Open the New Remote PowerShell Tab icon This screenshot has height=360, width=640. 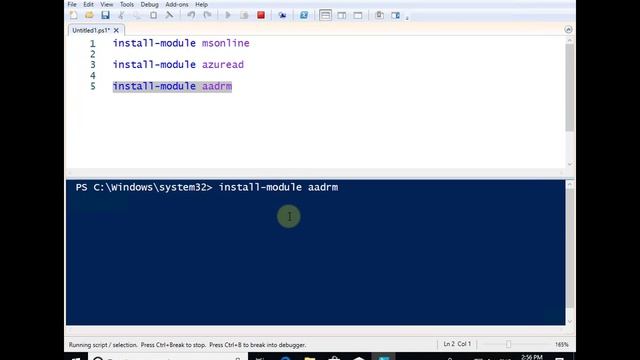coord(282,16)
